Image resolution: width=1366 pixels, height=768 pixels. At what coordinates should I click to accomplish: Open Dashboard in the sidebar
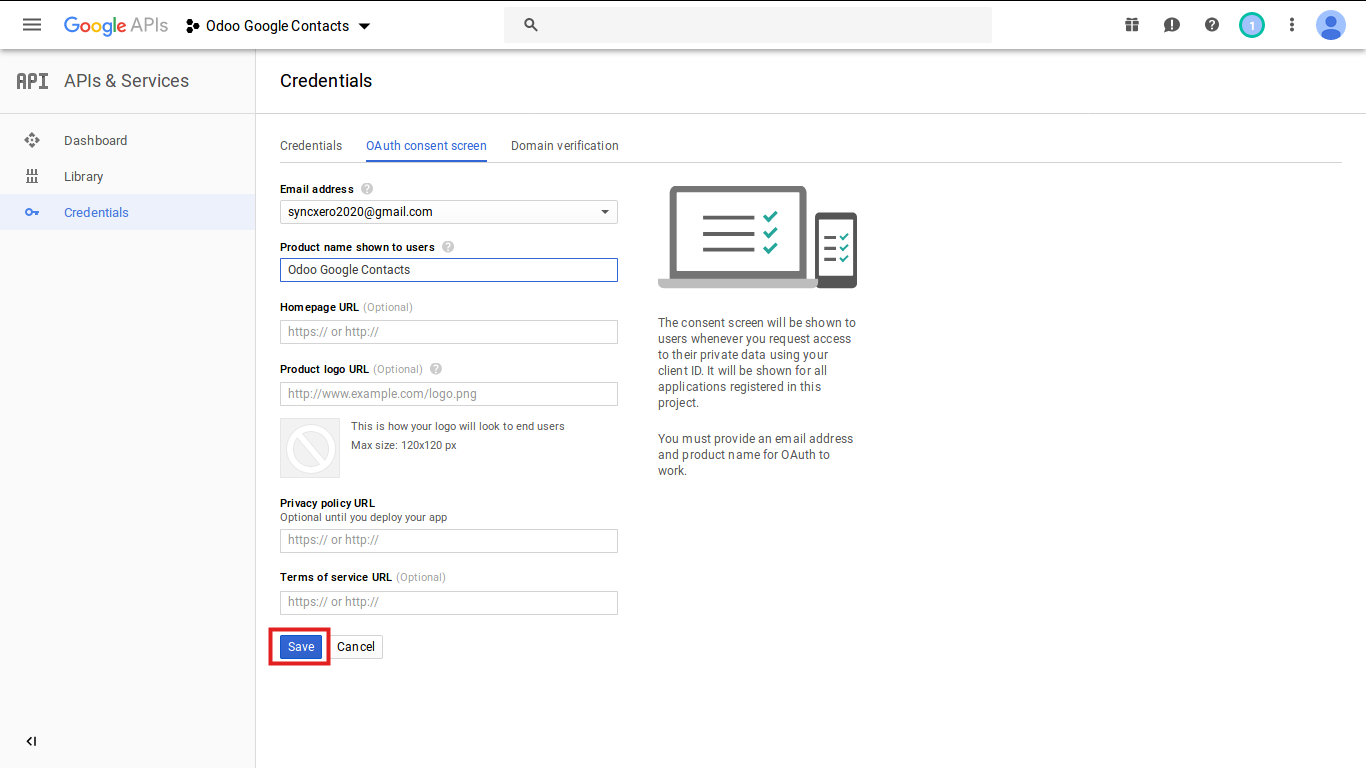(x=95, y=141)
